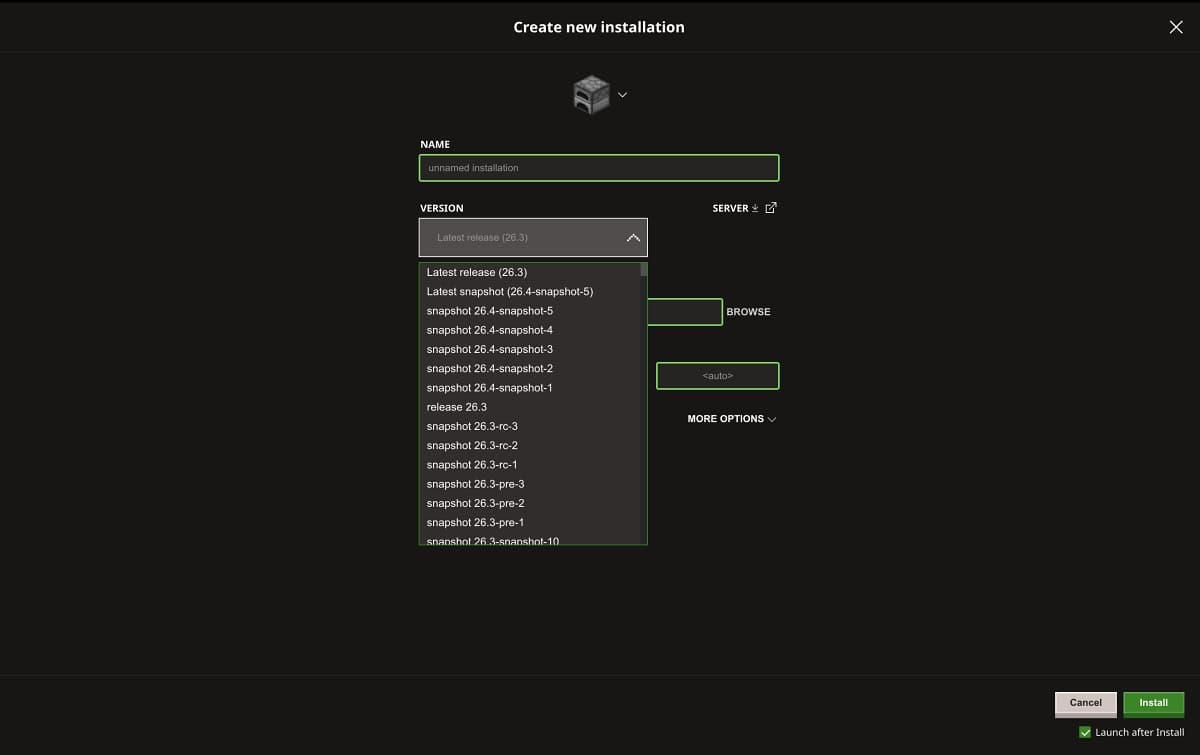The width and height of the screenshot is (1200, 755).
Task: Click the Cancel button
Action: pyautogui.click(x=1086, y=703)
